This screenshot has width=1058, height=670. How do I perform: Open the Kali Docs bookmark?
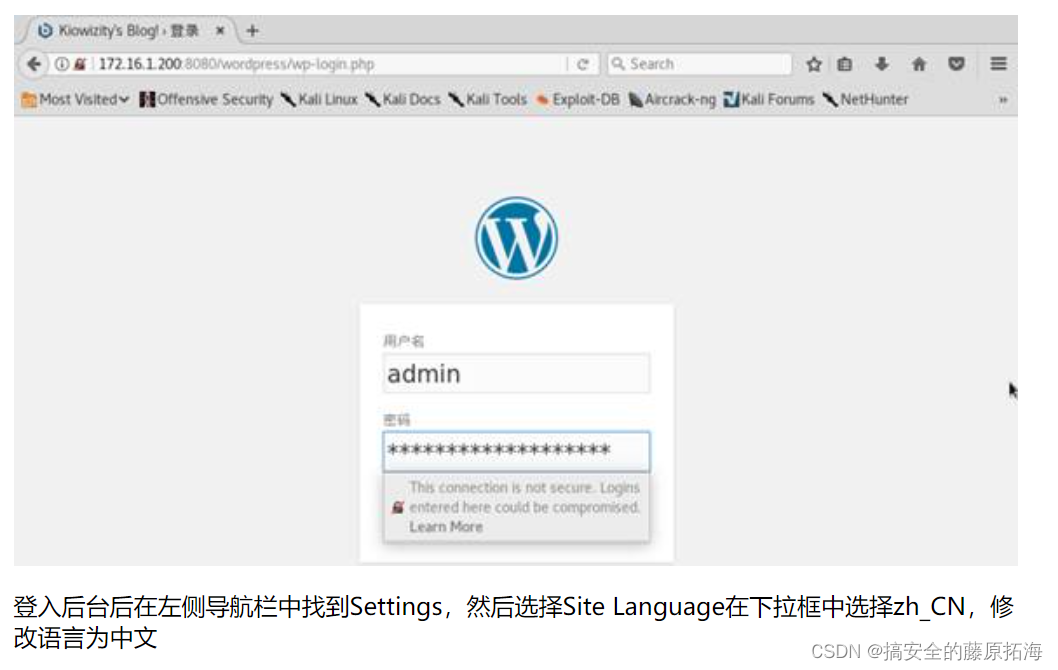coord(403,100)
